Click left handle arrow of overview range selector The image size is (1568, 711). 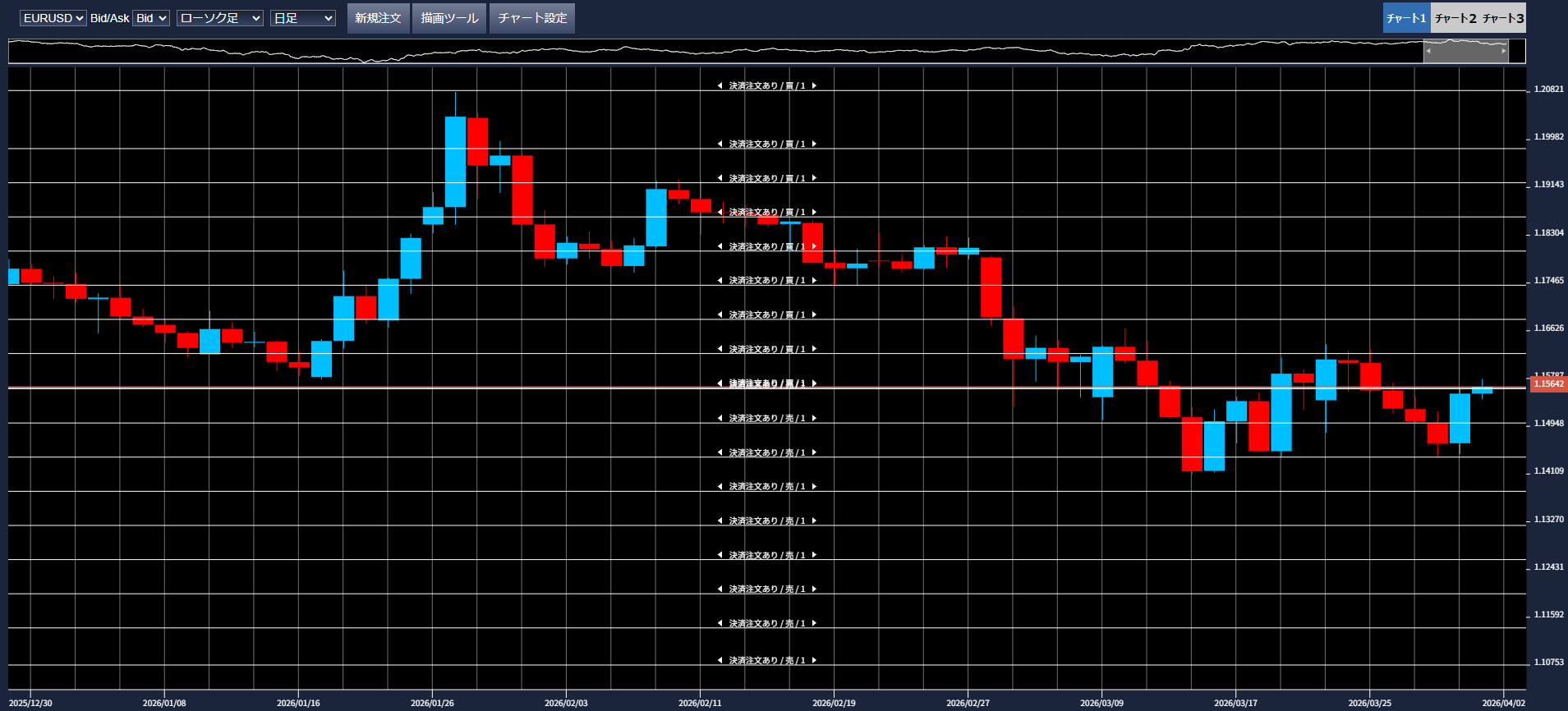[1428, 51]
